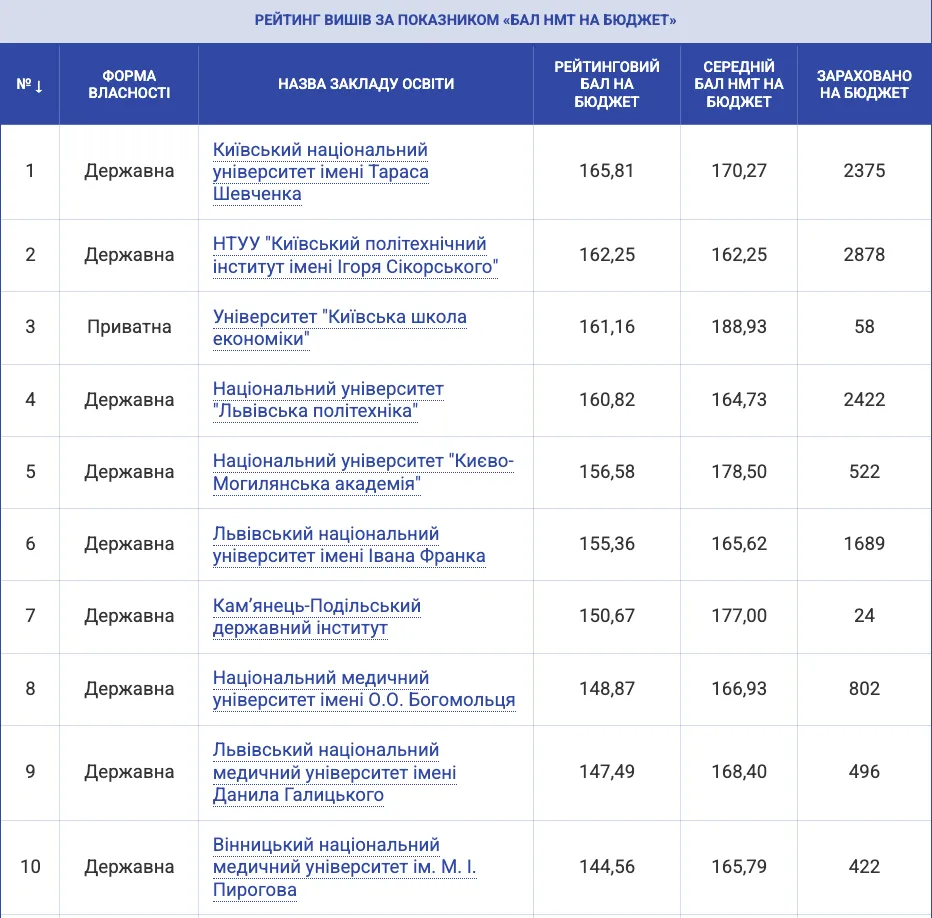
Task: Select rating value 155,36
Action: tap(607, 544)
